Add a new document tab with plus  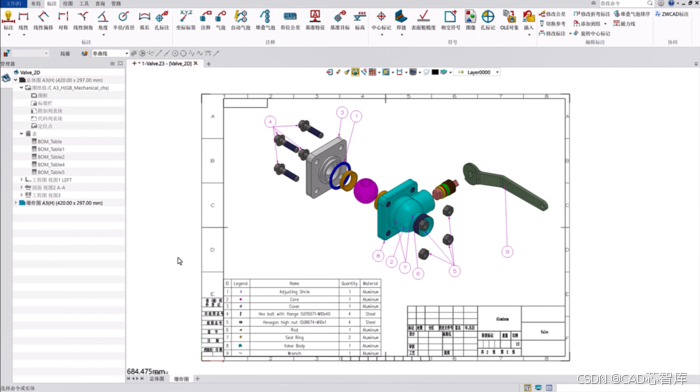tap(208, 64)
